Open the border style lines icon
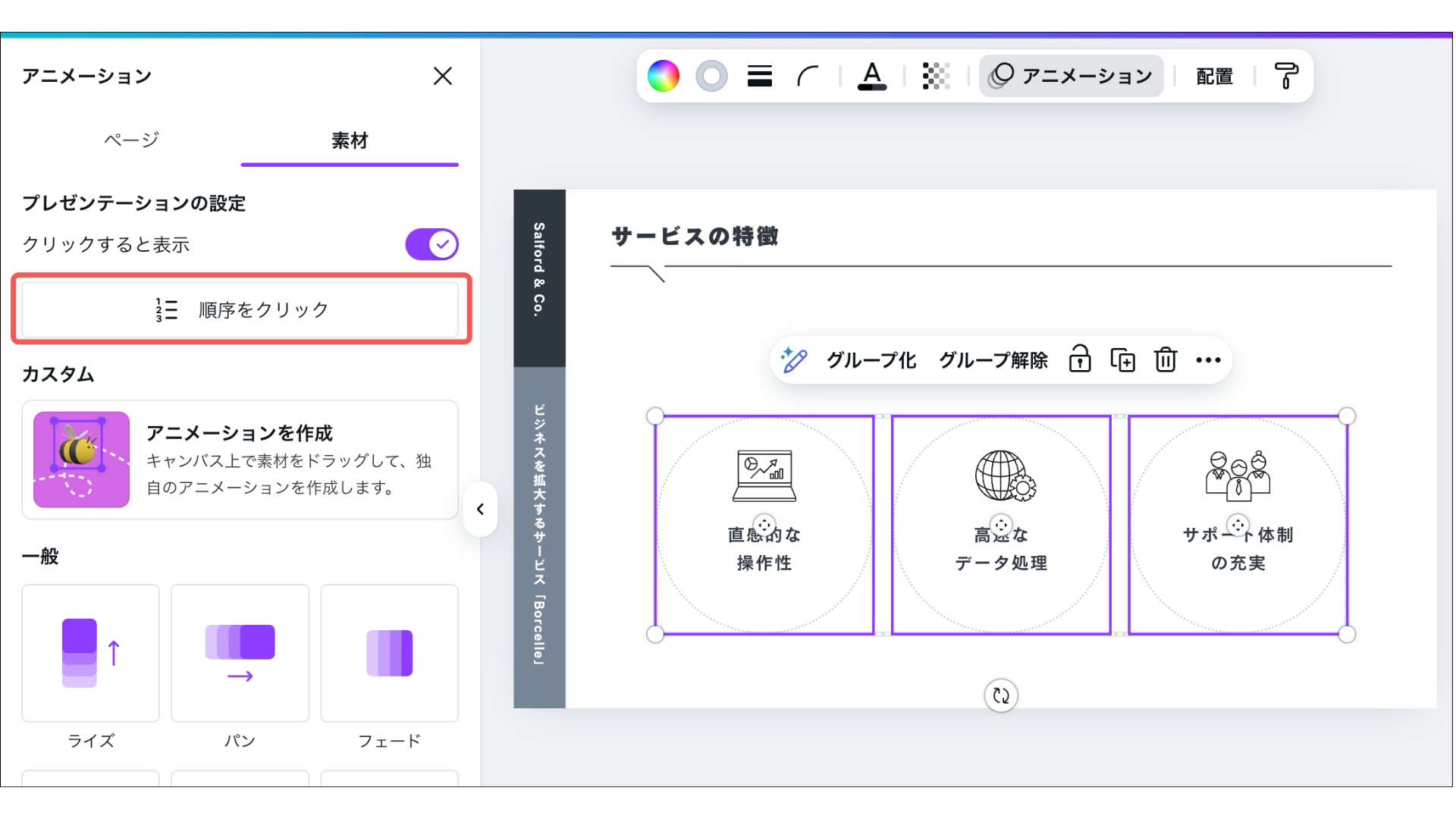 [x=759, y=76]
